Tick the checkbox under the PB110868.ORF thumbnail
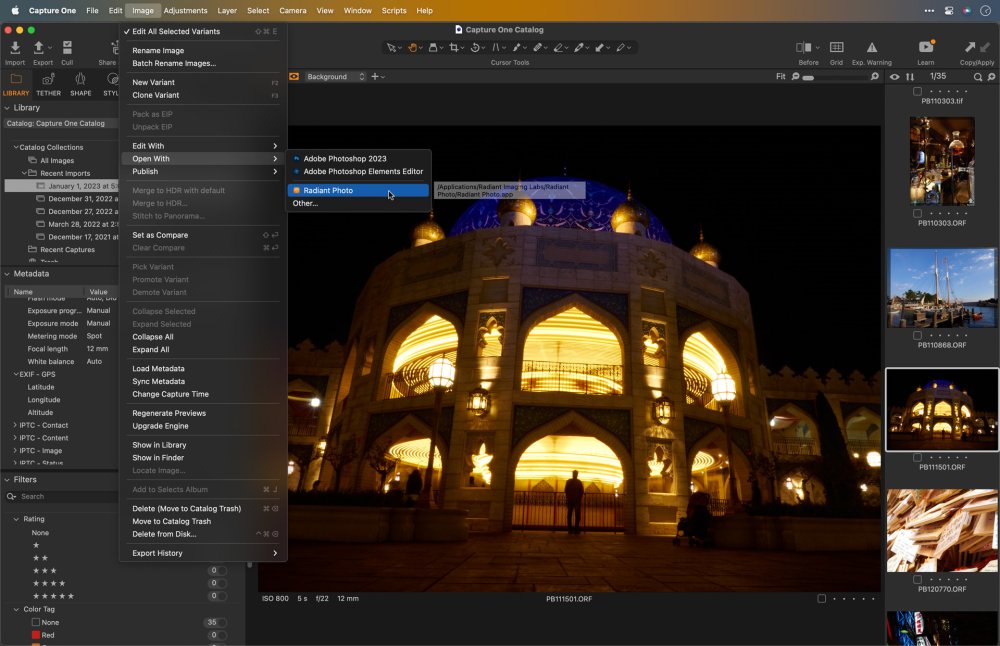This screenshot has width=1000, height=646. pos(918,336)
